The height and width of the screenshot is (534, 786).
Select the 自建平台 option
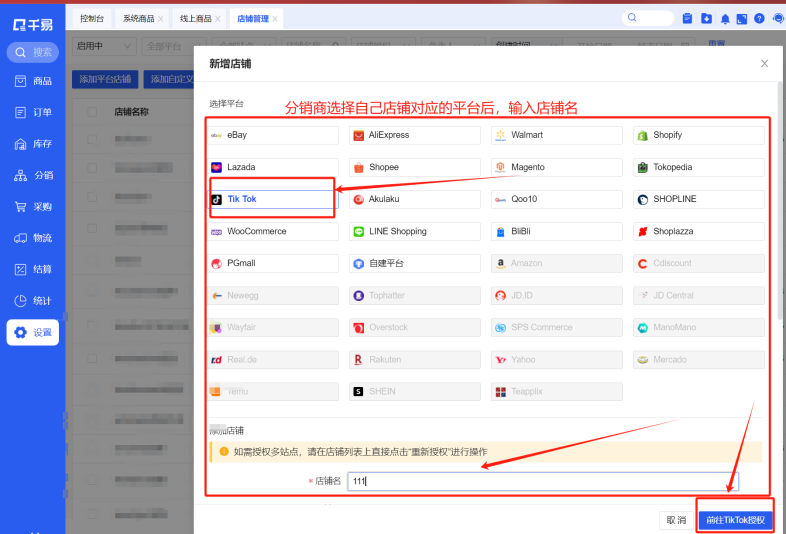tap(415, 263)
